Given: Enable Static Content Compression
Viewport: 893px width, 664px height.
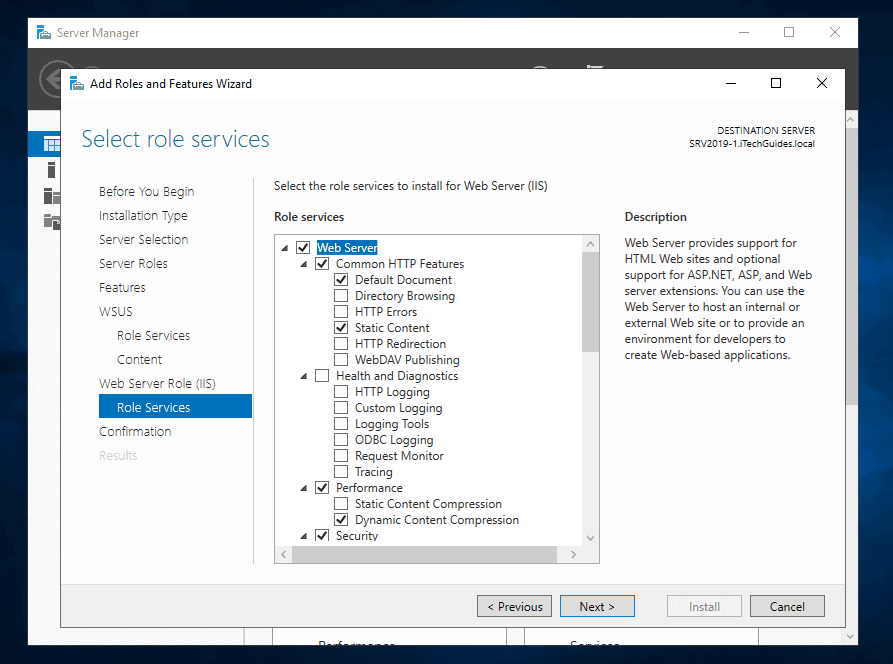Looking at the screenshot, I should pos(341,503).
